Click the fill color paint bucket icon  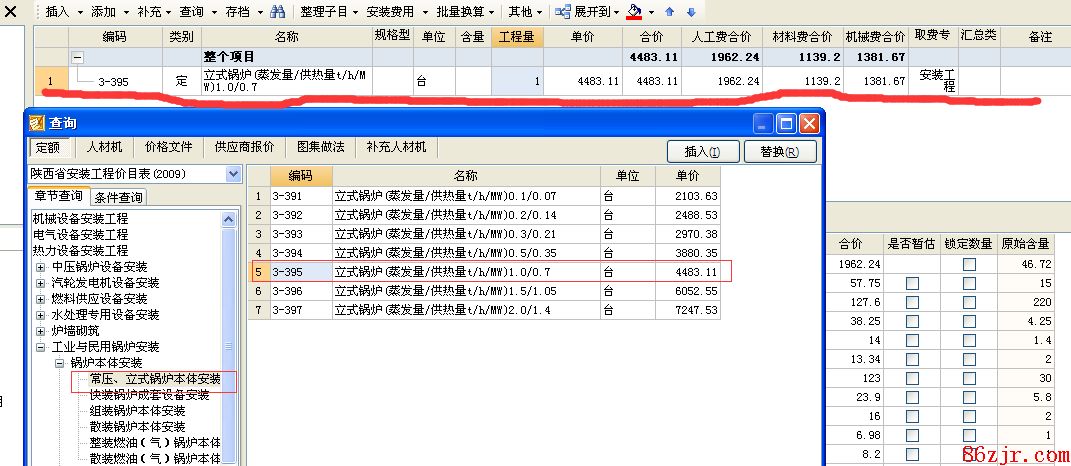click(633, 12)
